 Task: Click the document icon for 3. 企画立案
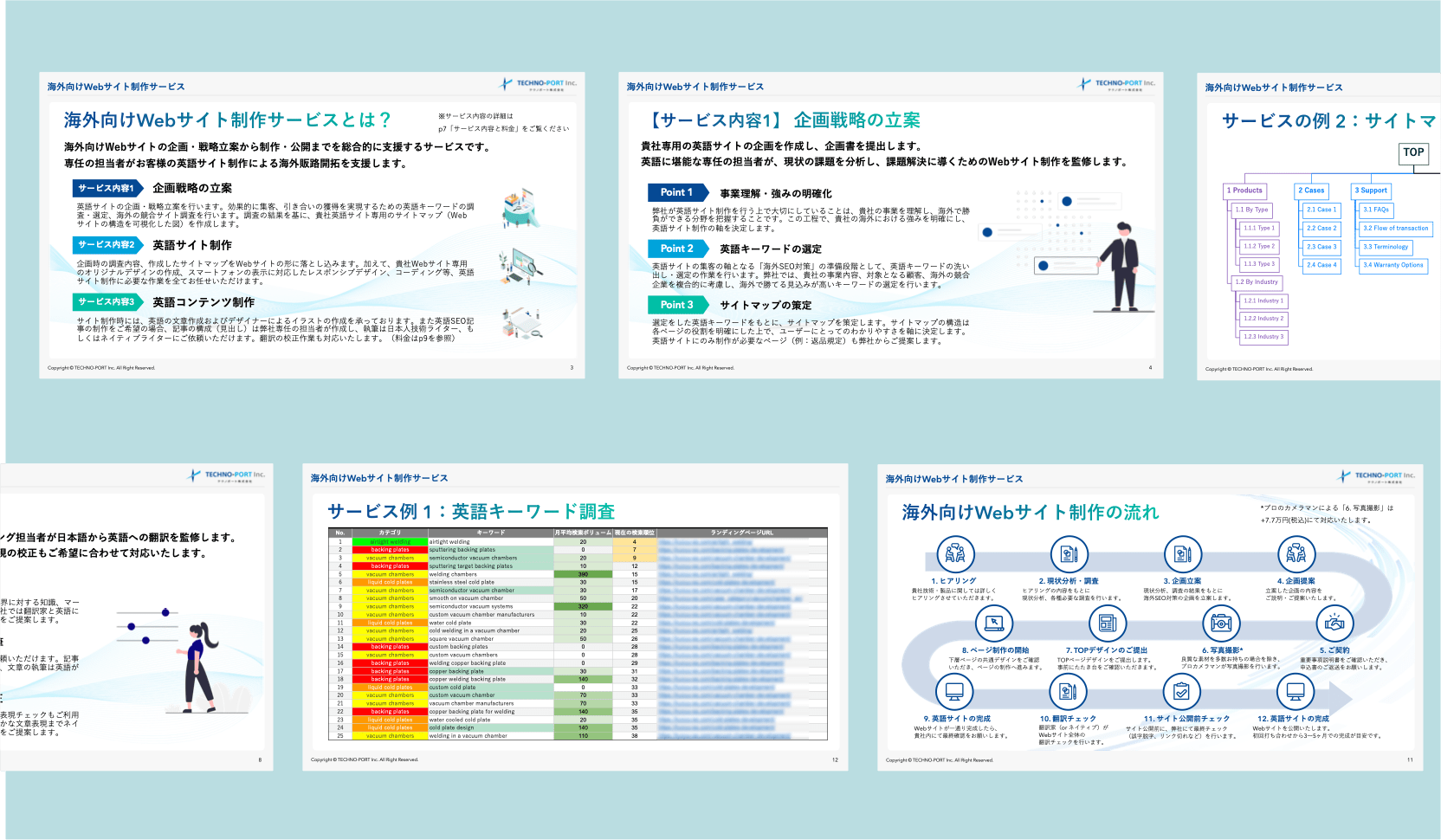1183,554
